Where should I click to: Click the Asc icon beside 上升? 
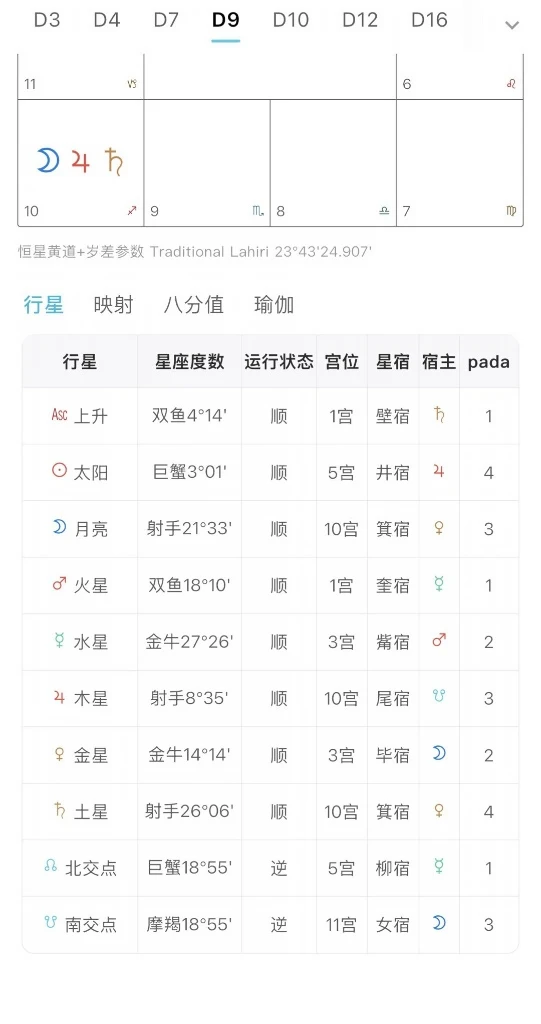coord(59,415)
